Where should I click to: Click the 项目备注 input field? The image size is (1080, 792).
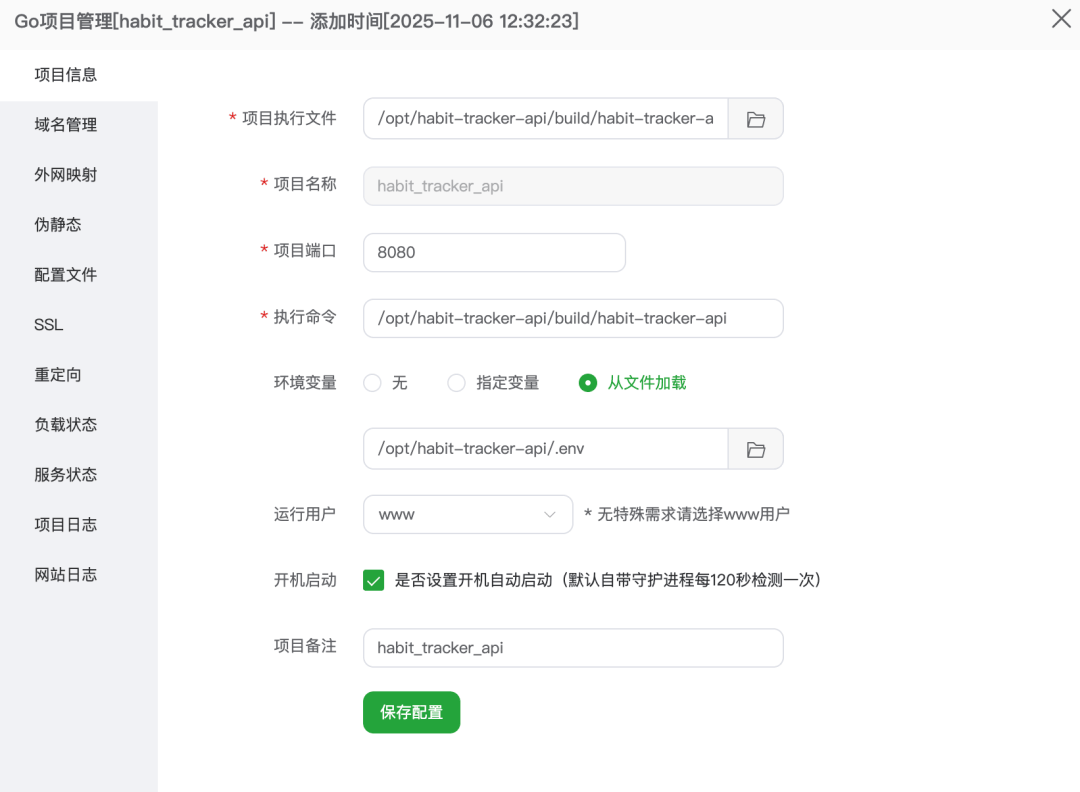click(573, 648)
